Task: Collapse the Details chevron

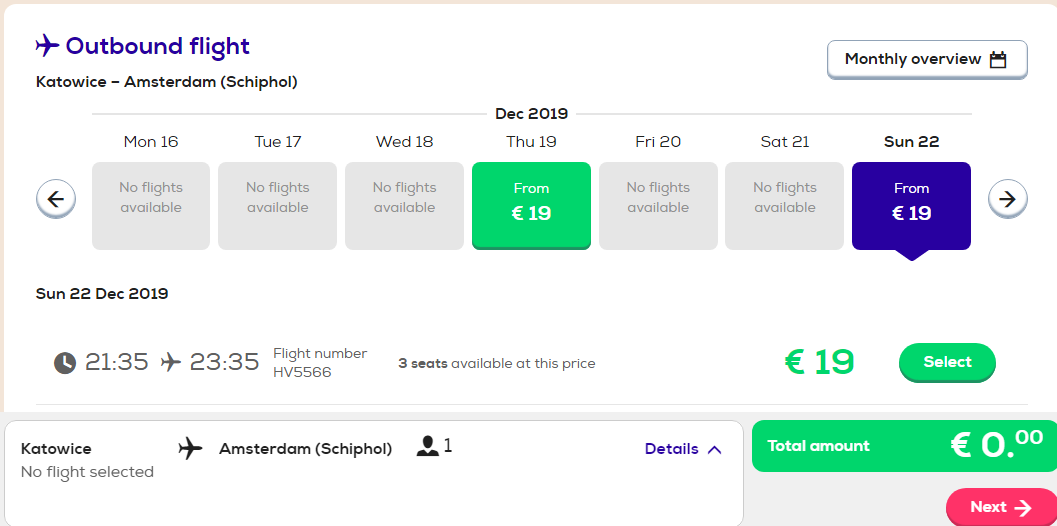Action: coord(715,450)
